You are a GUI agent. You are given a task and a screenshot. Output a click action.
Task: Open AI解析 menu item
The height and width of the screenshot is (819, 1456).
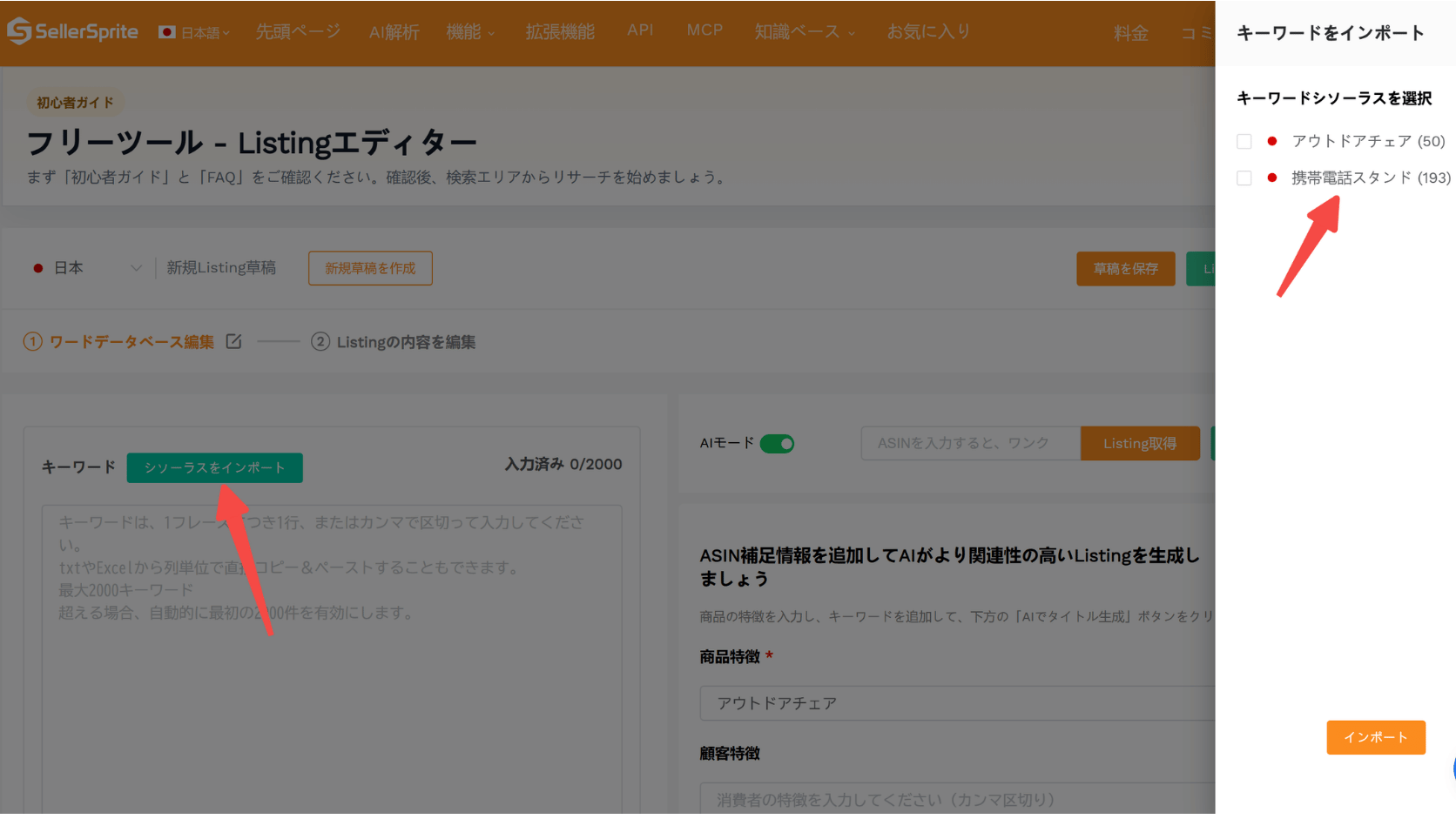click(394, 32)
